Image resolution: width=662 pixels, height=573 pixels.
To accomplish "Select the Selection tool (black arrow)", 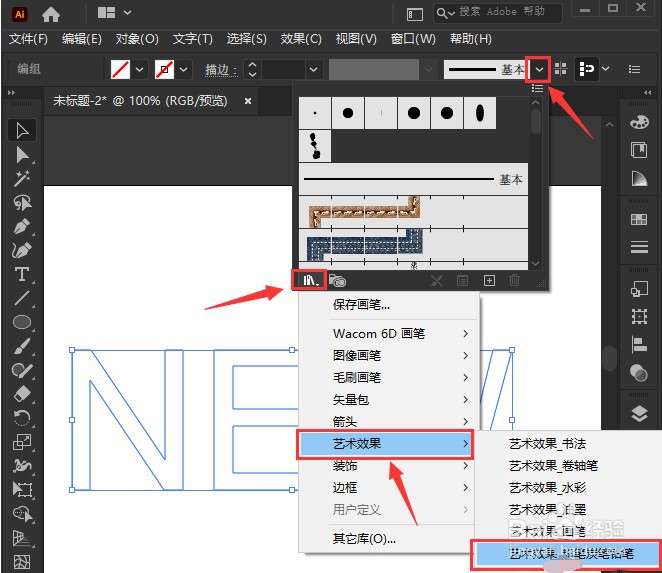I will [22, 130].
